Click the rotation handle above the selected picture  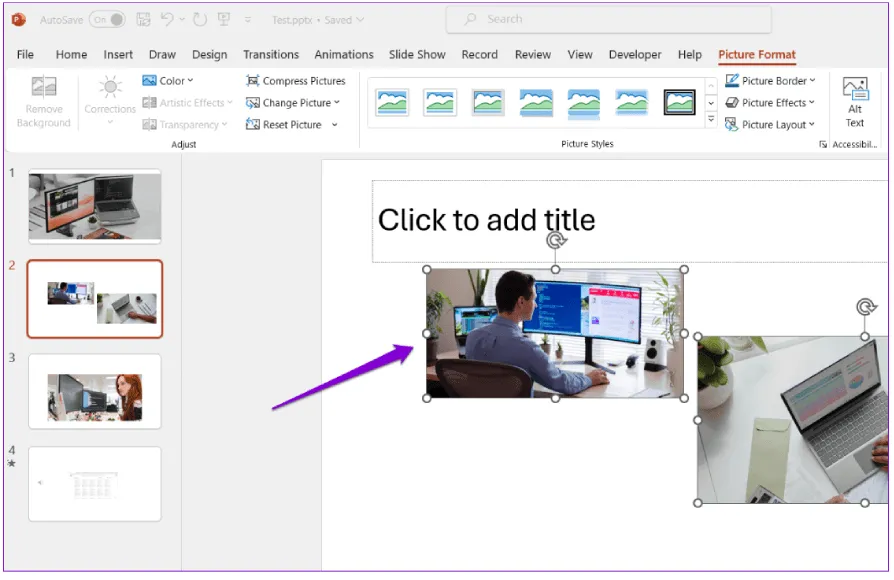(x=556, y=241)
